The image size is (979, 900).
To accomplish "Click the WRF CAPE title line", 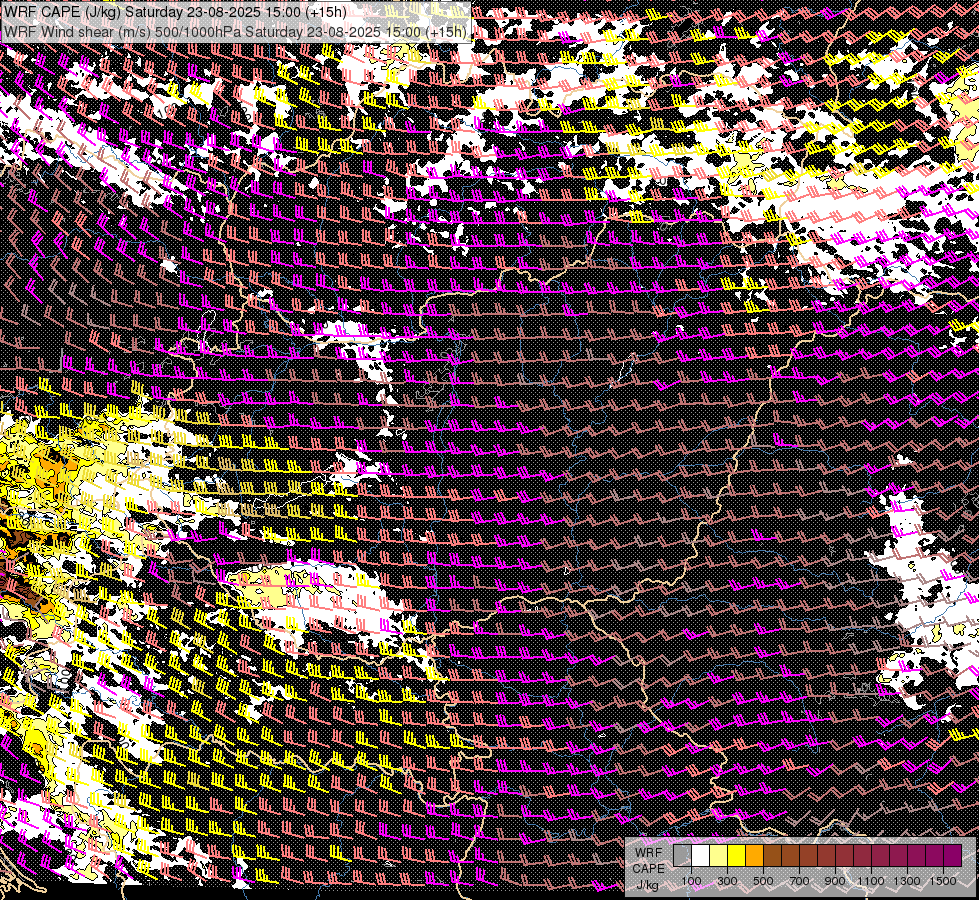I will click(x=175, y=12).
